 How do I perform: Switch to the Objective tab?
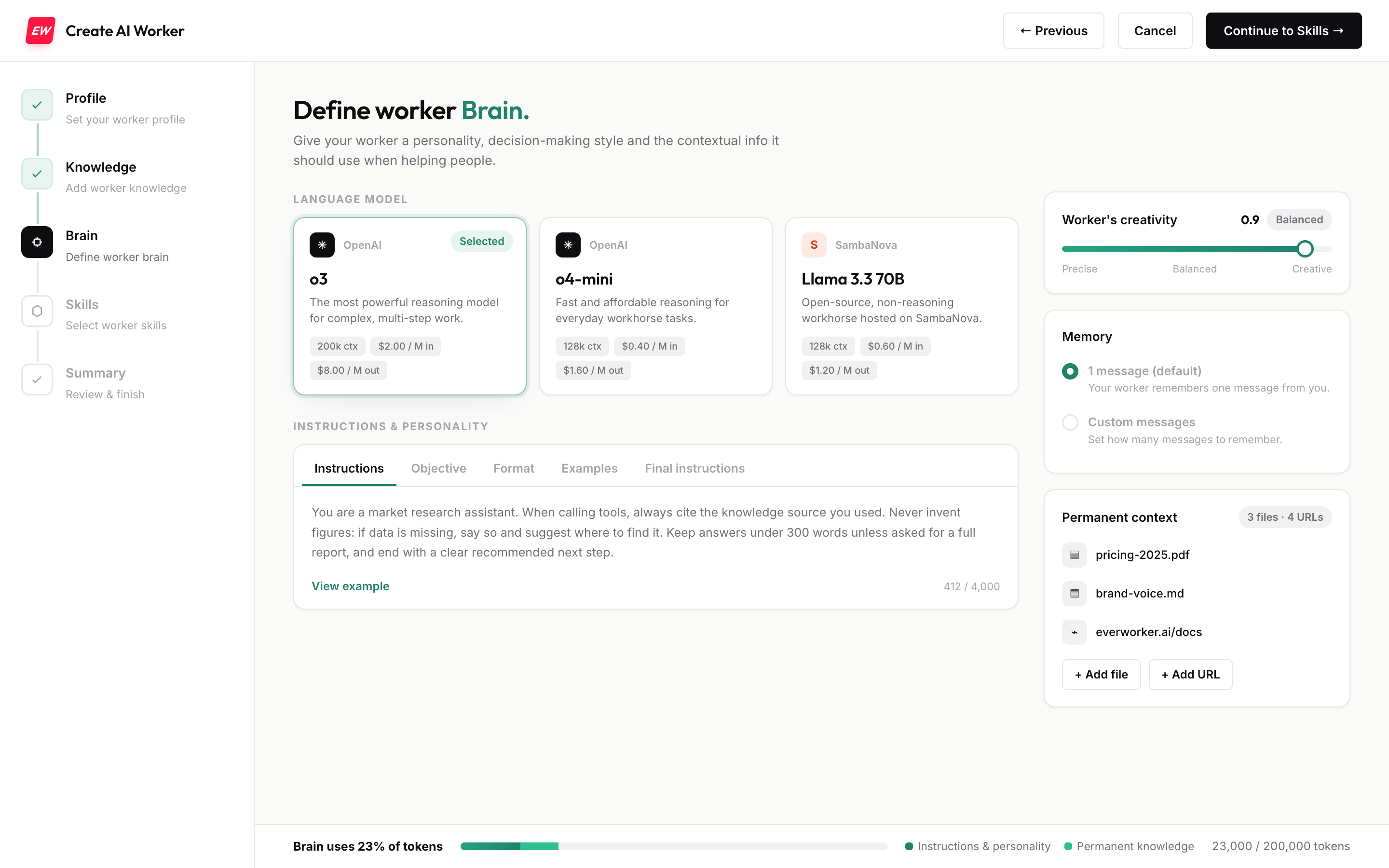(x=438, y=468)
